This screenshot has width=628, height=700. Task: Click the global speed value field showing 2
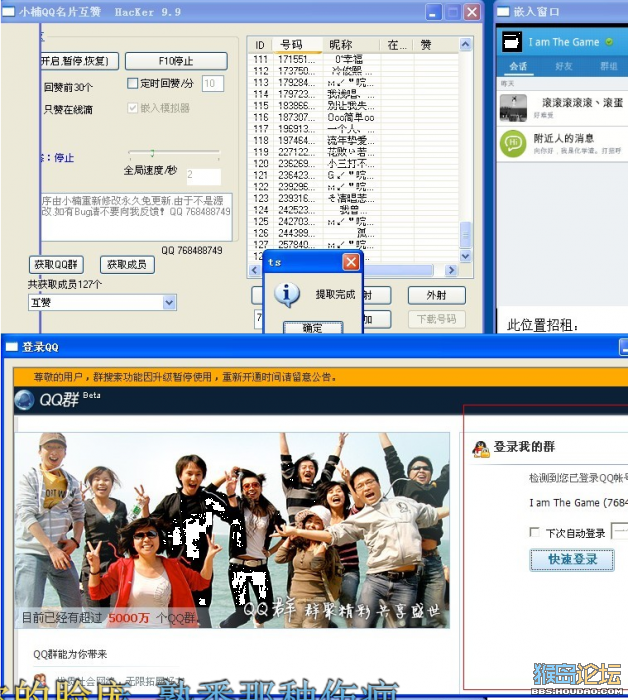(204, 175)
